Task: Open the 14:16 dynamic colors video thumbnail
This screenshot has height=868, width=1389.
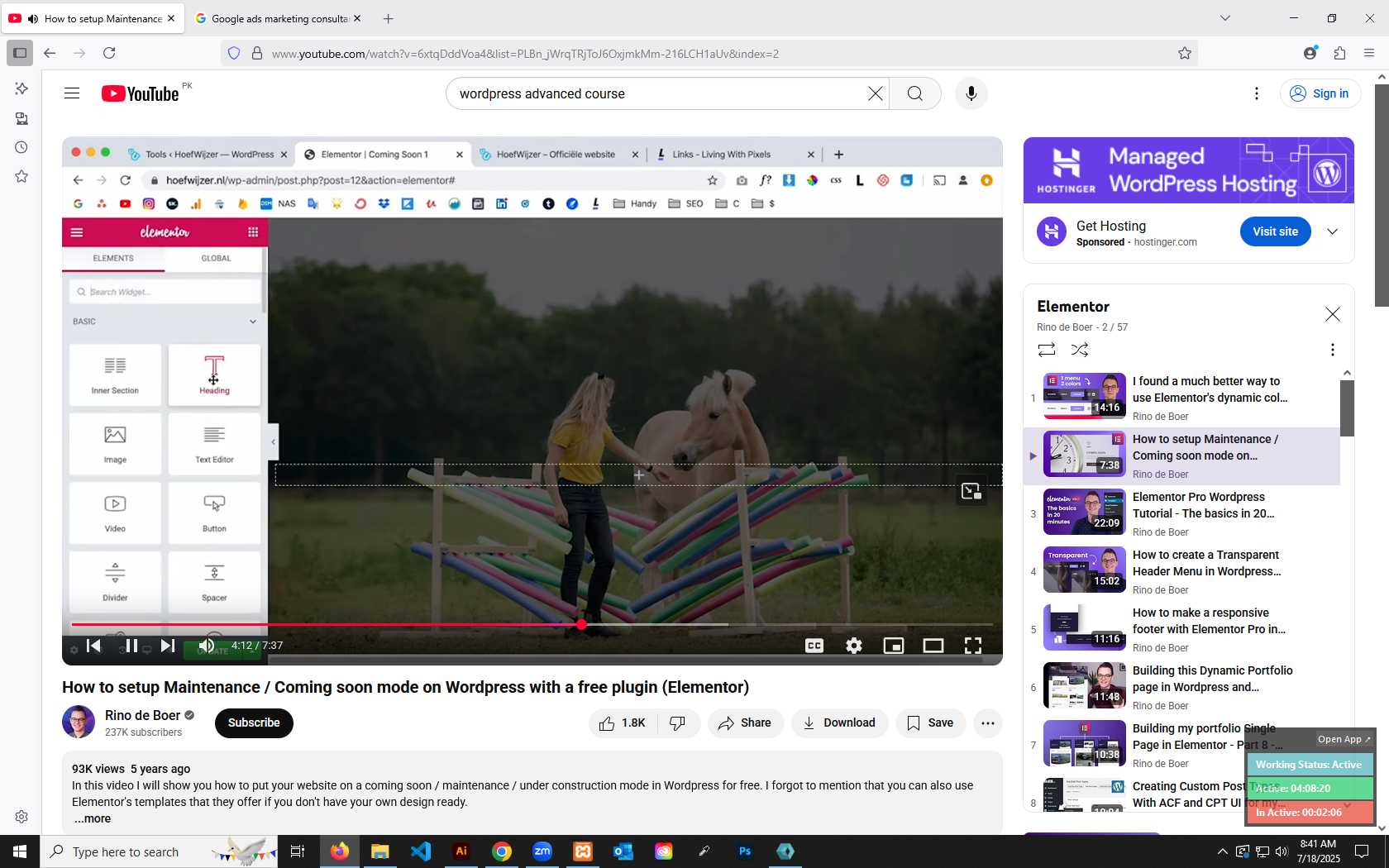Action: [1084, 396]
